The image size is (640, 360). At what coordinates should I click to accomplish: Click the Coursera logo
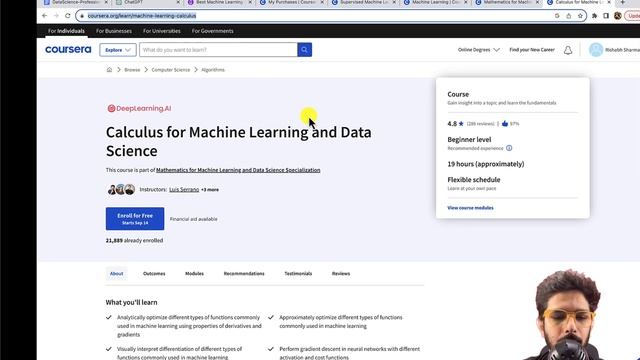68,49
